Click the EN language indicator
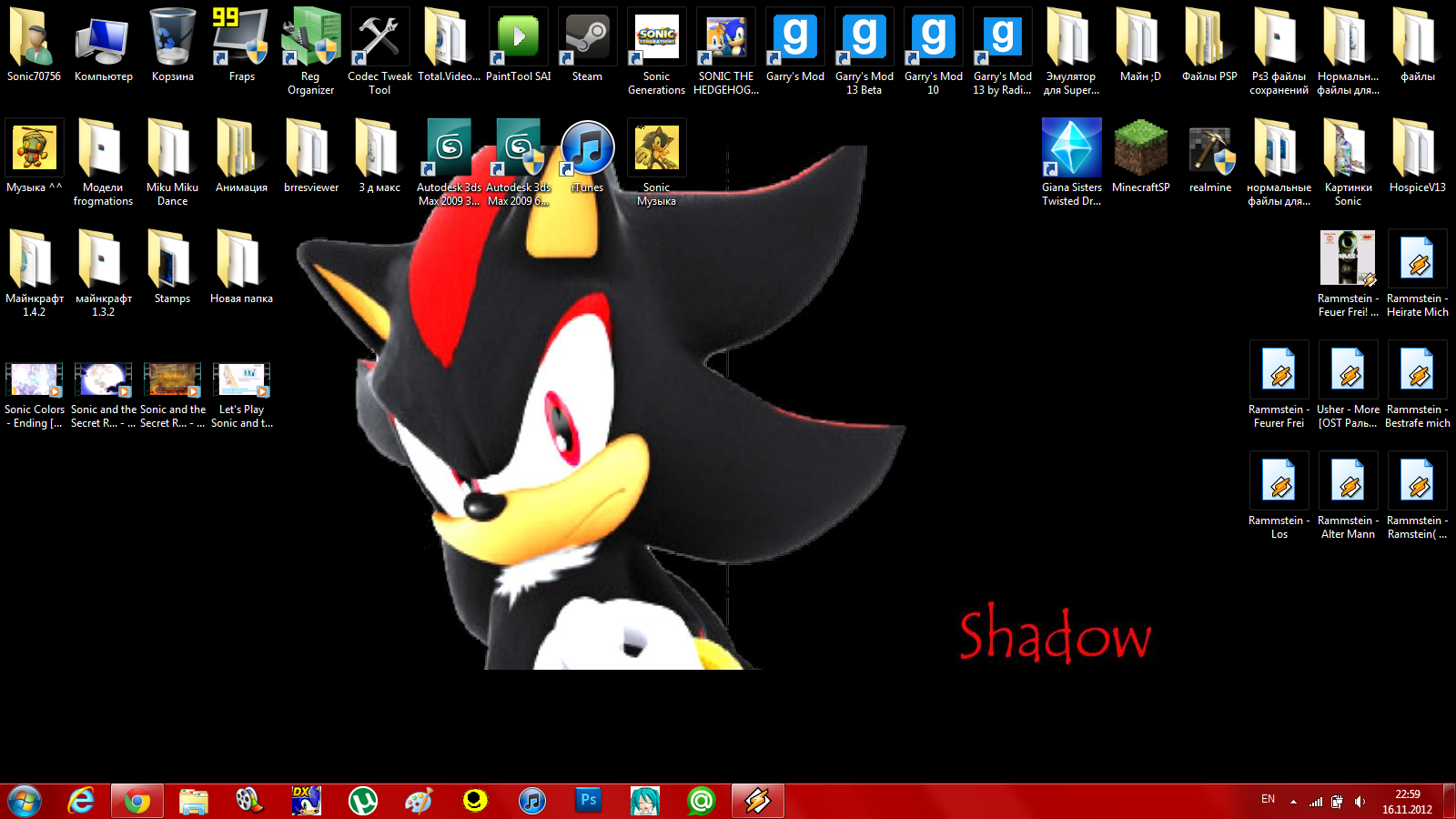Viewport: 1456px width, 819px height. click(x=1268, y=799)
